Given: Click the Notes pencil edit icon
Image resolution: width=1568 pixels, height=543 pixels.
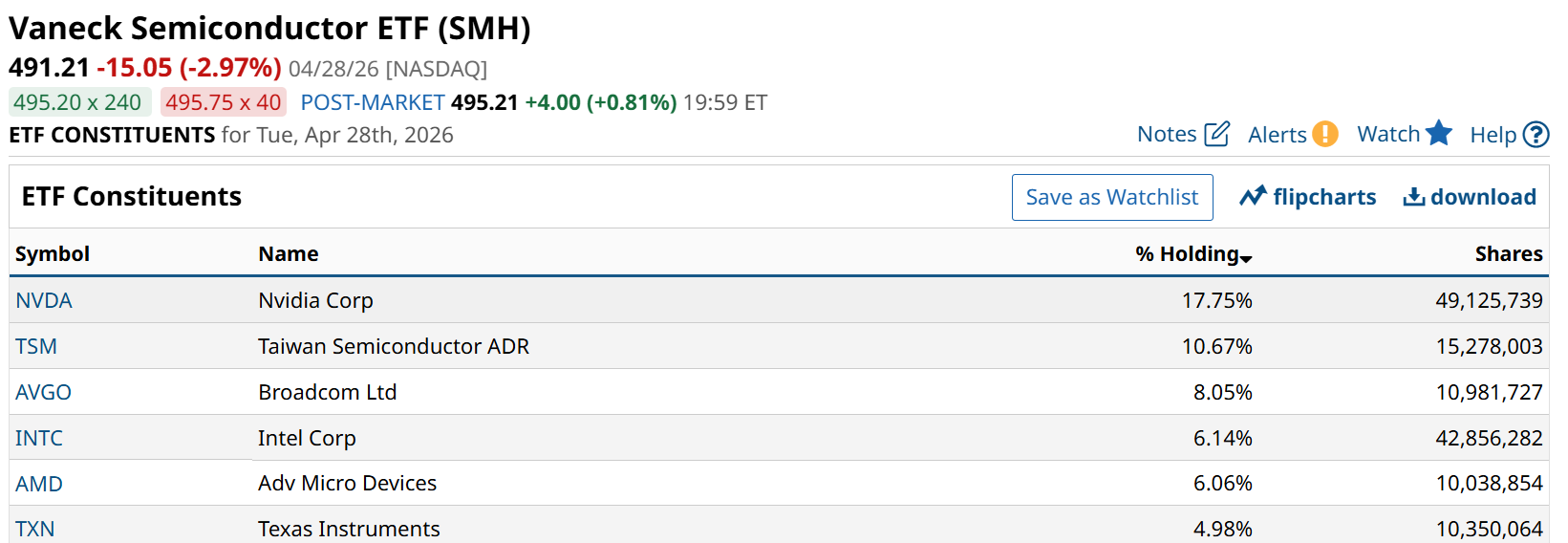Looking at the screenshot, I should coord(1216,134).
